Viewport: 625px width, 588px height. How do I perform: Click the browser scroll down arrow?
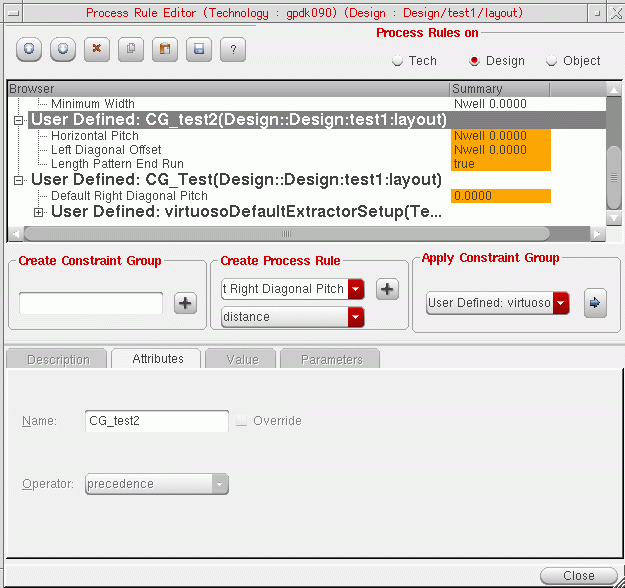(614, 218)
